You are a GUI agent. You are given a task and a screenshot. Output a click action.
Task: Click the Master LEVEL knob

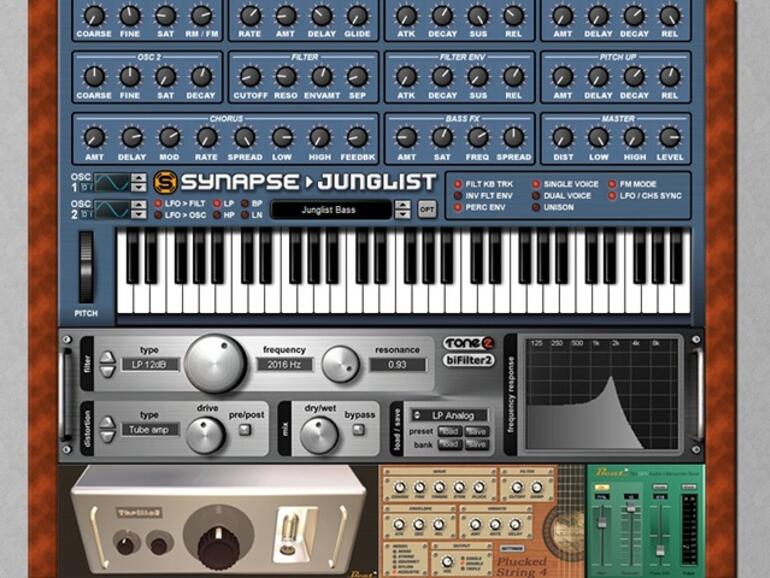click(669, 138)
